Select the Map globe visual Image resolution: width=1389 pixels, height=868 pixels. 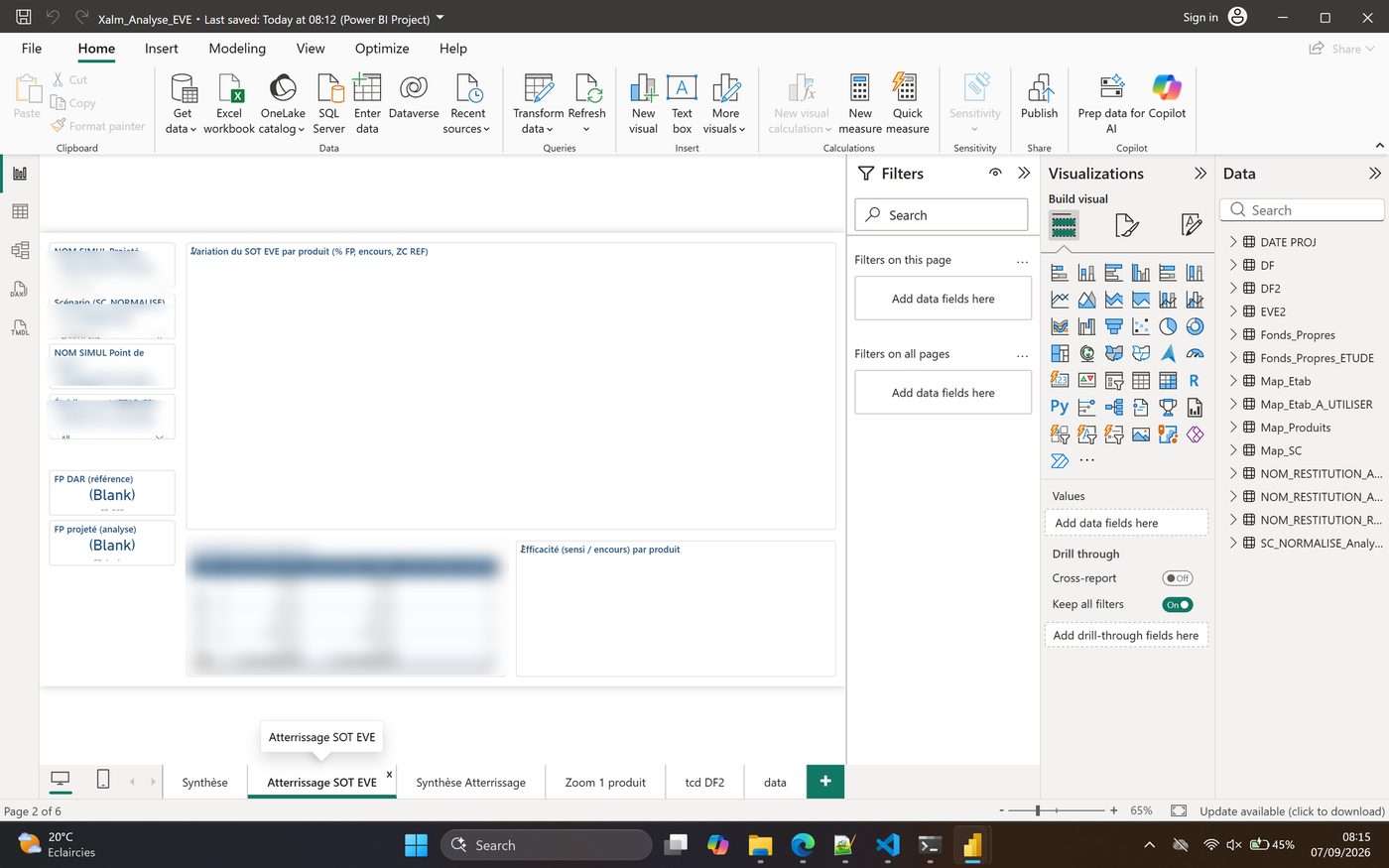pyautogui.click(x=1087, y=353)
